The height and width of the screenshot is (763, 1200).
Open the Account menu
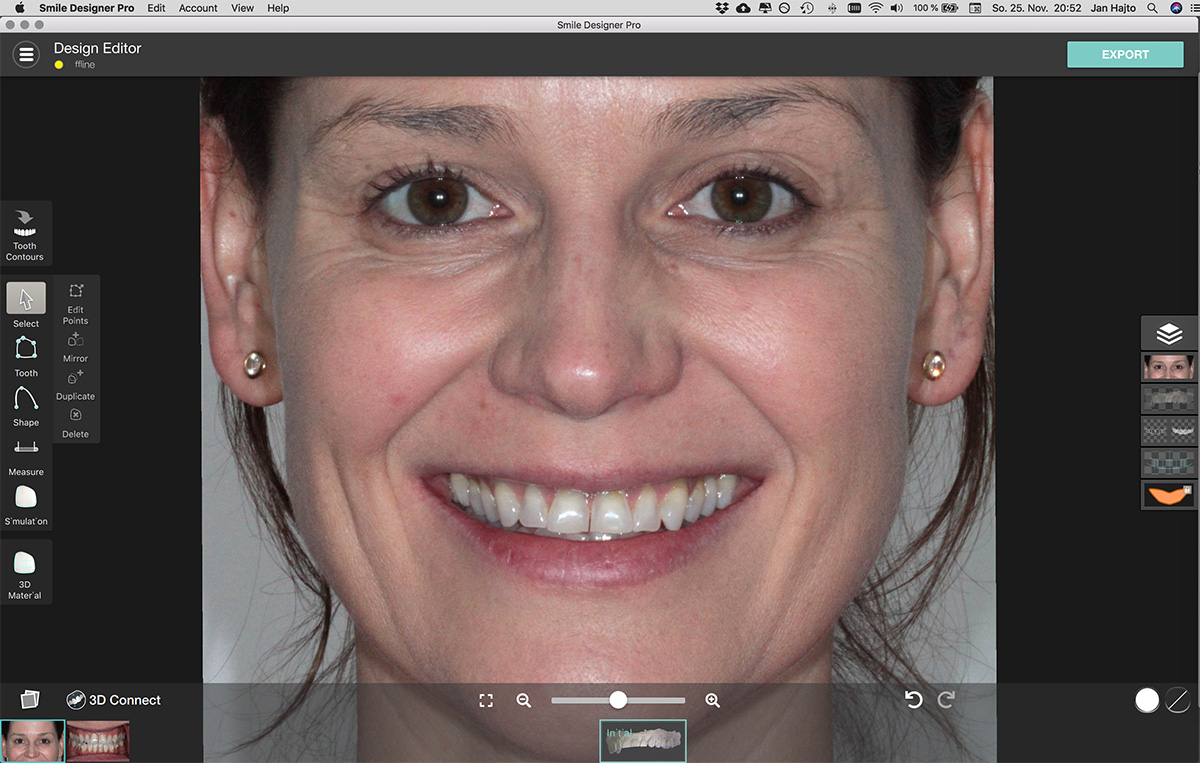pyautogui.click(x=198, y=8)
